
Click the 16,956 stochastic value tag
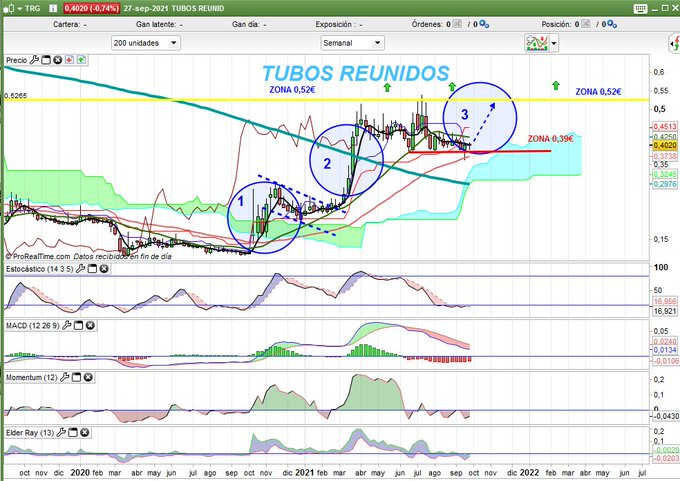coord(664,301)
